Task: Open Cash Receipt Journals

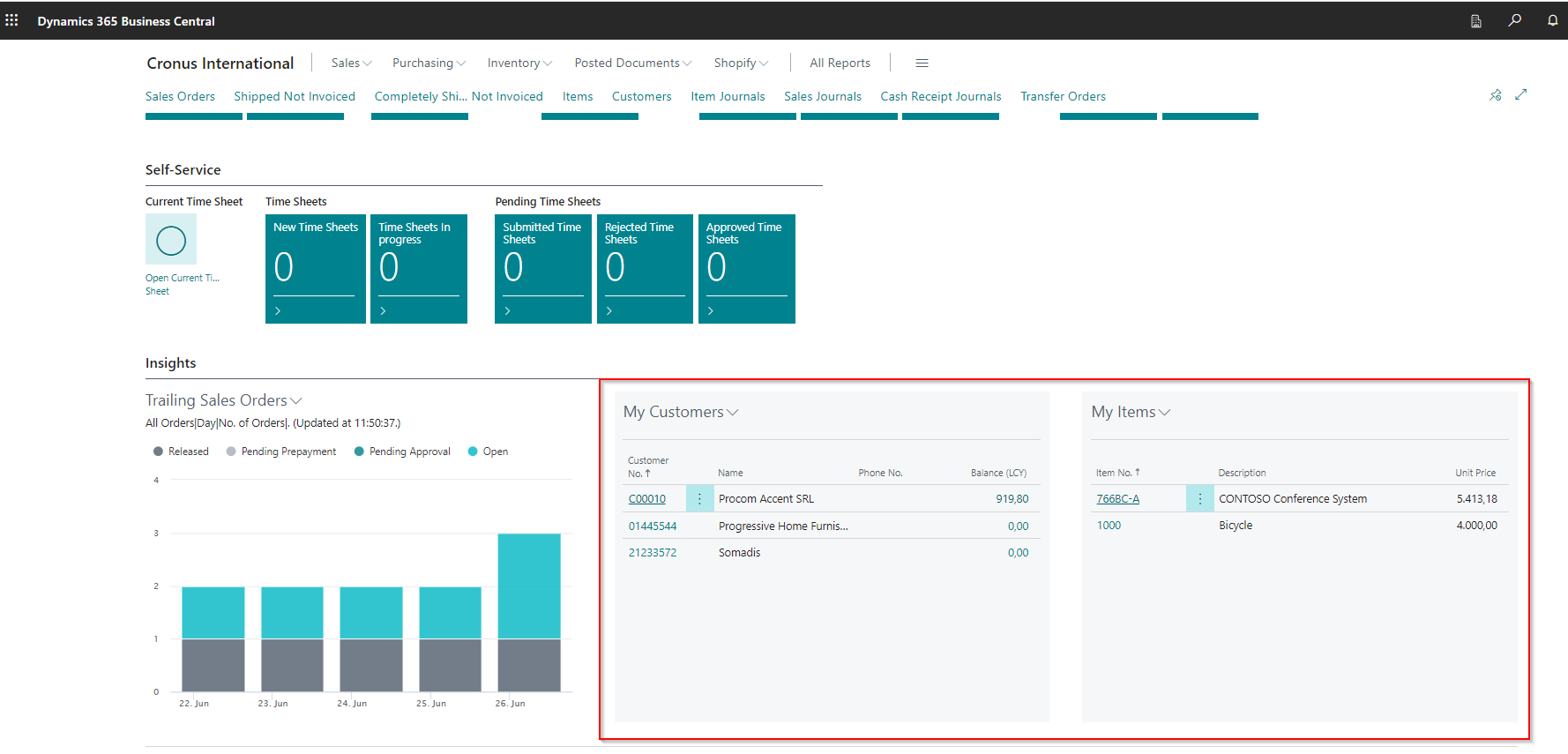Action: tap(941, 96)
